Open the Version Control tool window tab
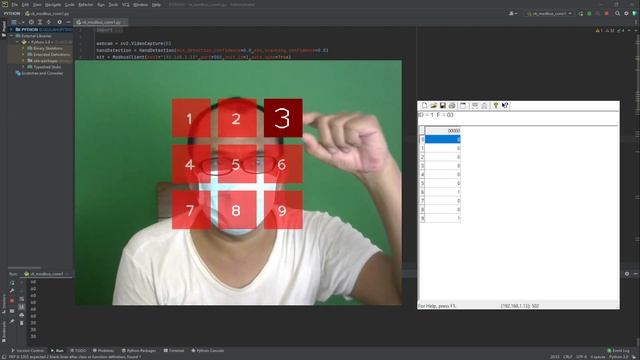Image resolution: width=640 pixels, height=360 pixels. pos(27,351)
